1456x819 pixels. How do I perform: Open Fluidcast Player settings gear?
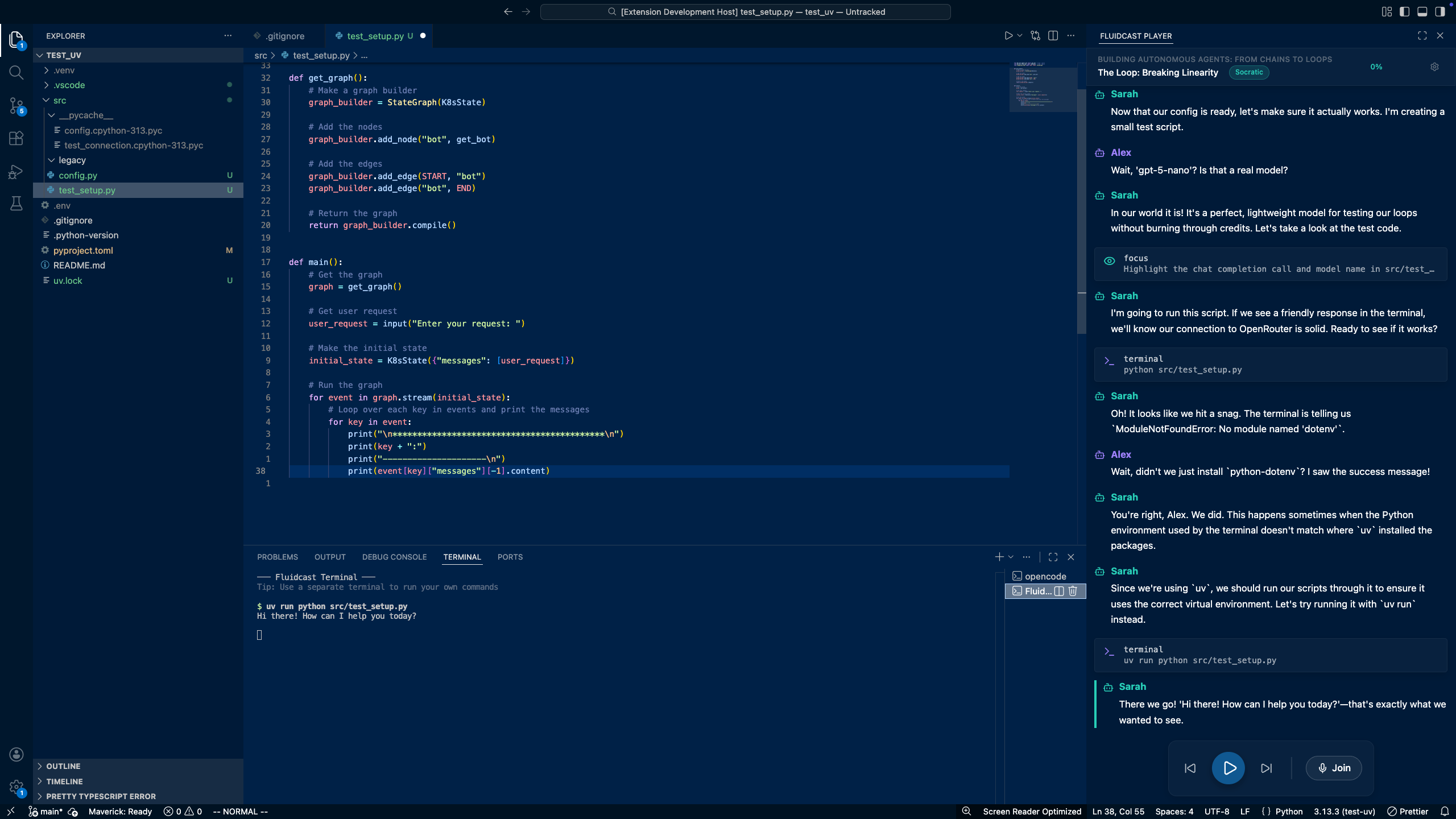coord(1434,67)
